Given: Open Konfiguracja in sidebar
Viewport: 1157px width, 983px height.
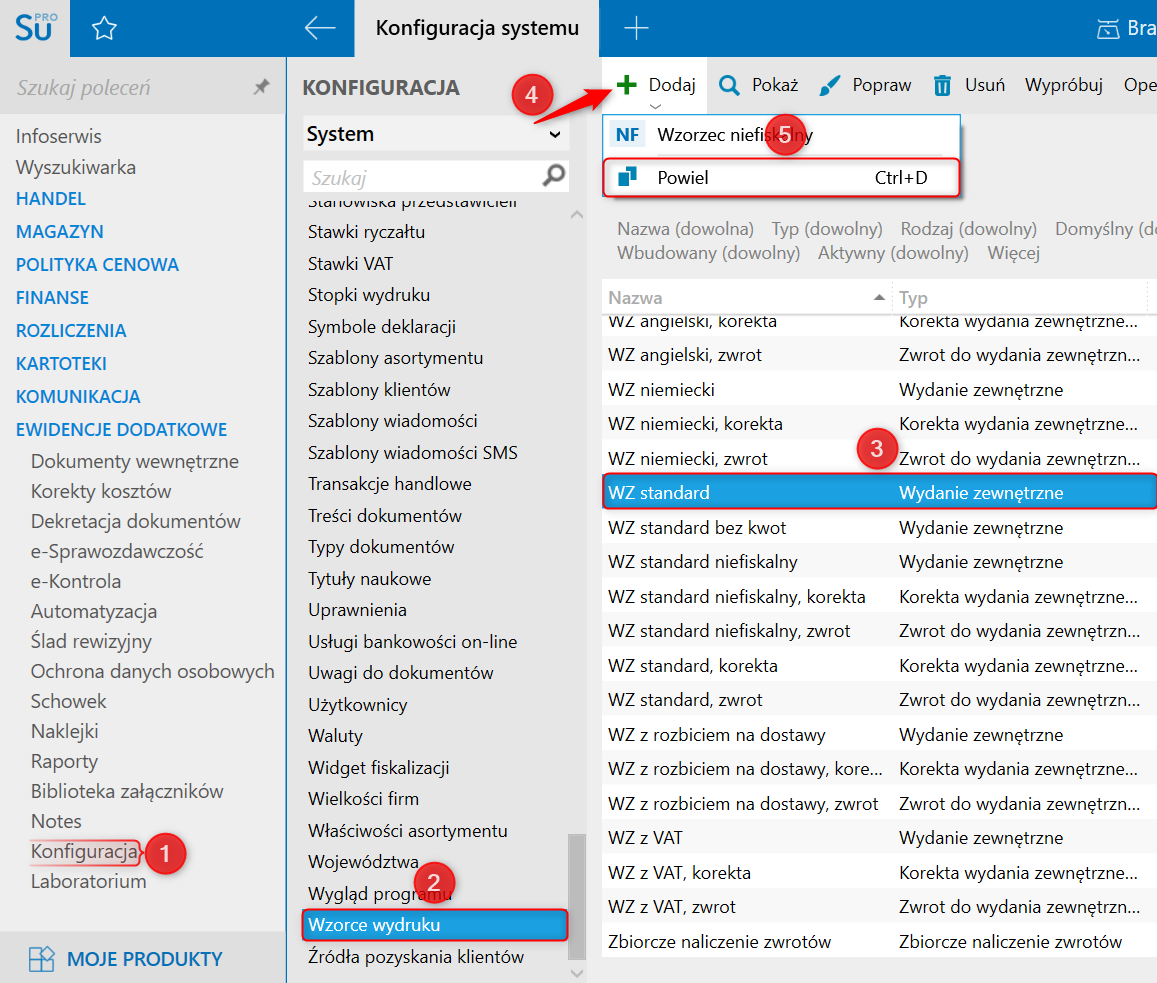Looking at the screenshot, I should tap(84, 851).
